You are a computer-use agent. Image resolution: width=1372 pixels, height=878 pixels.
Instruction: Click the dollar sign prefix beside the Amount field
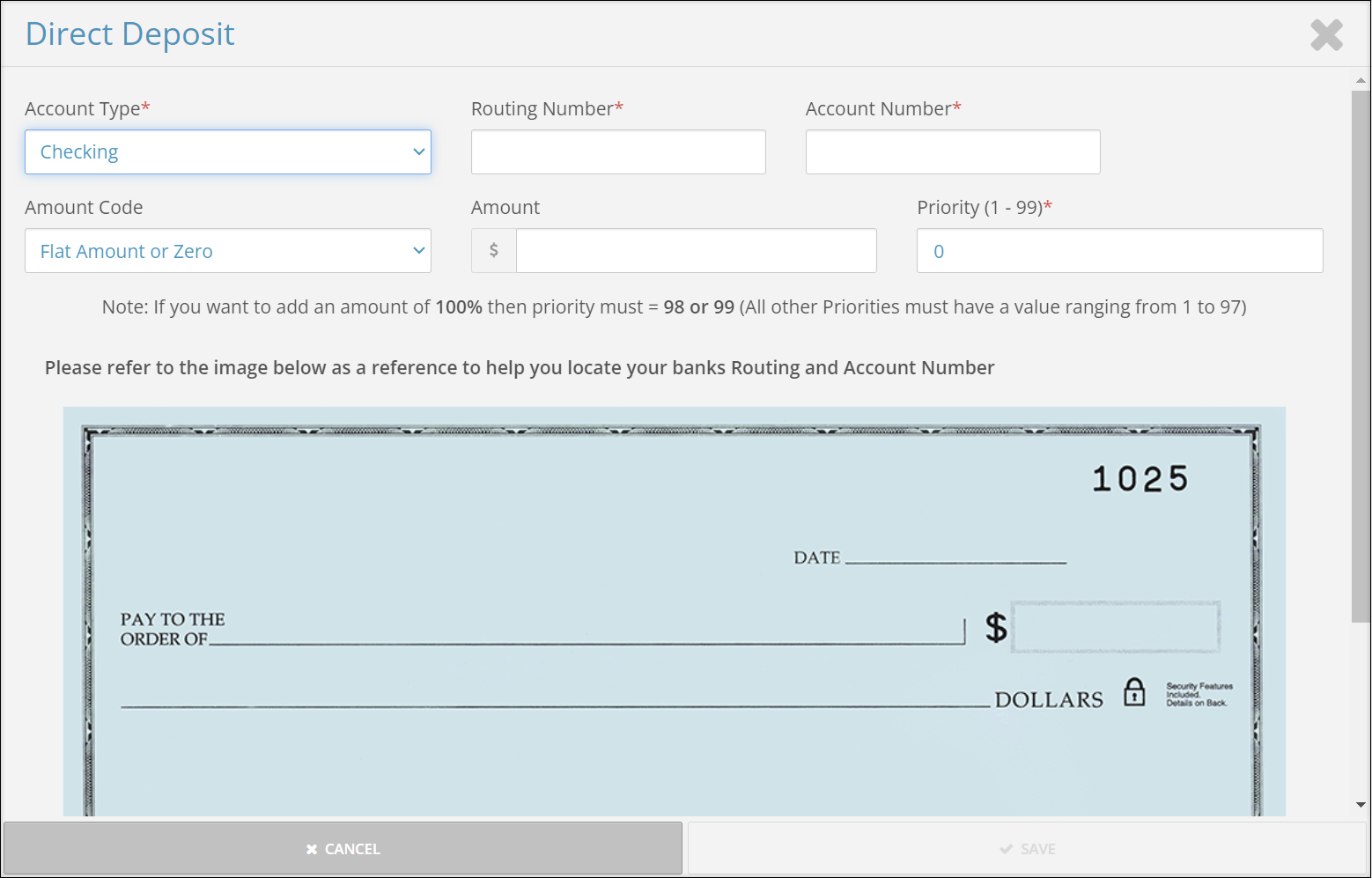[x=493, y=250]
